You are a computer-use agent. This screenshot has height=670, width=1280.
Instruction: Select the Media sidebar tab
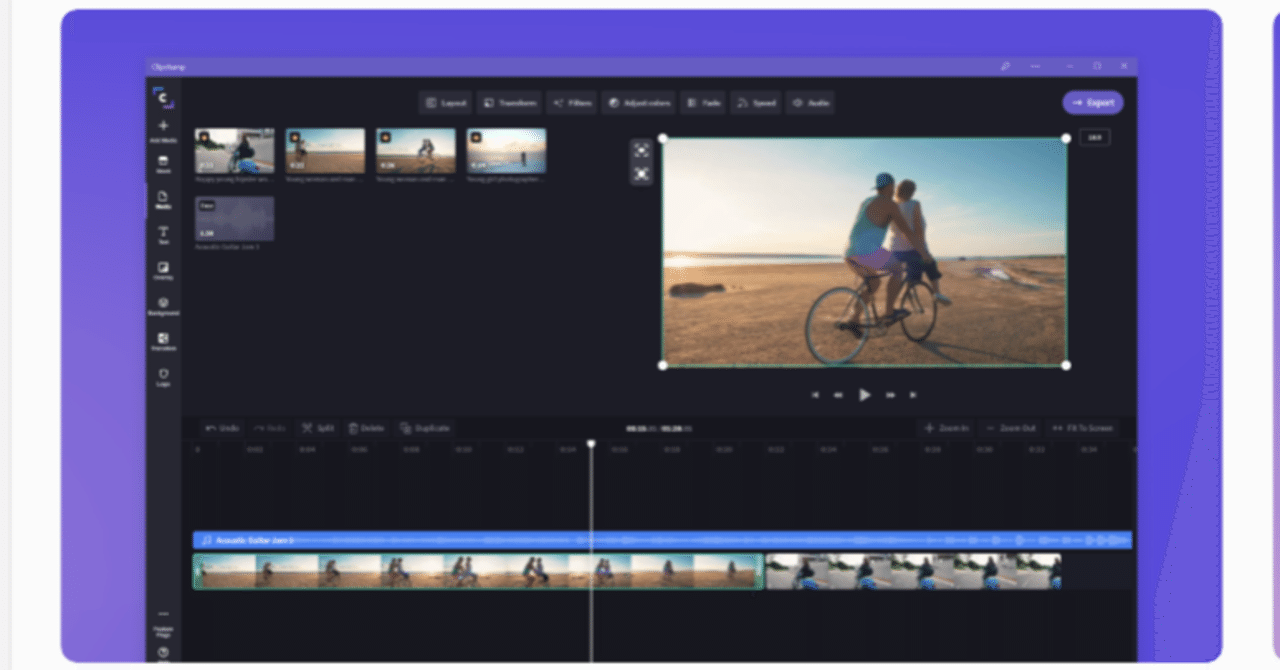click(x=163, y=201)
